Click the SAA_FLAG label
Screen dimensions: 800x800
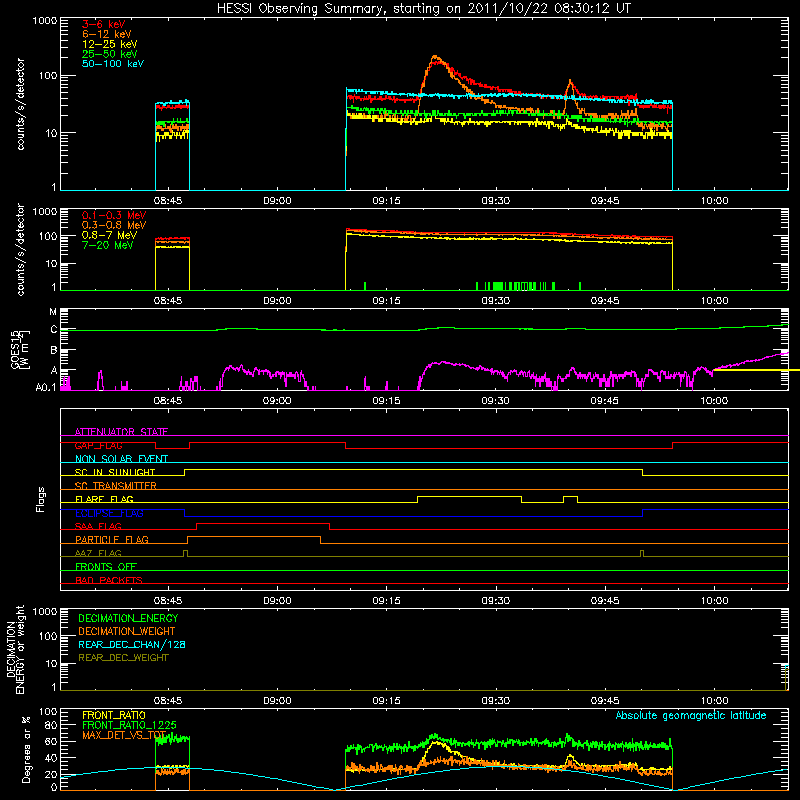[x=98, y=526]
